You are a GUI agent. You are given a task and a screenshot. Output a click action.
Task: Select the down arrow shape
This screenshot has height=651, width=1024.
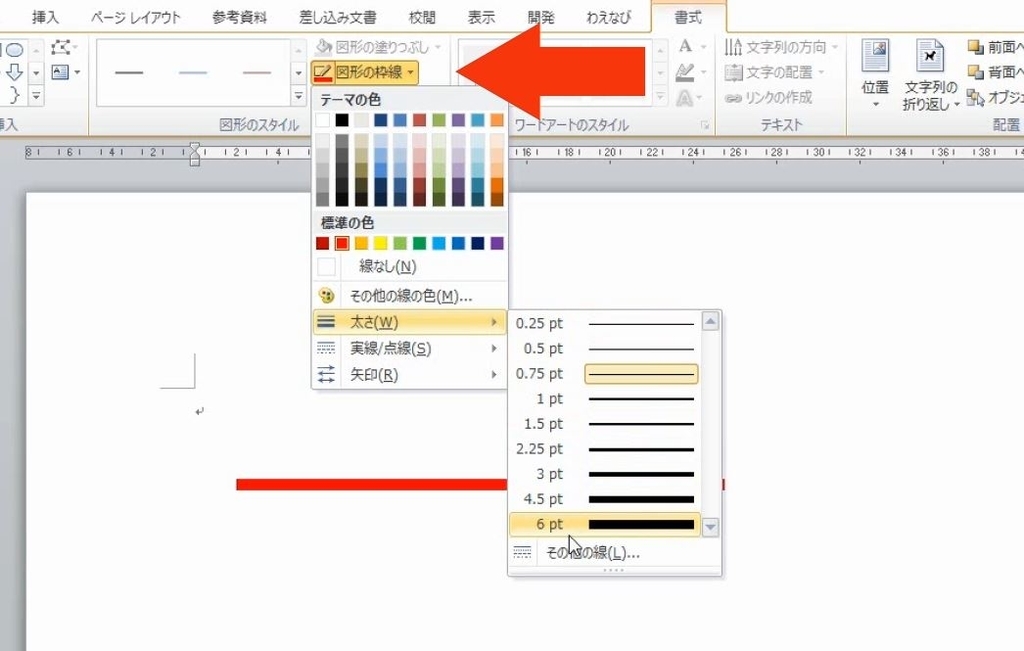coord(13,71)
